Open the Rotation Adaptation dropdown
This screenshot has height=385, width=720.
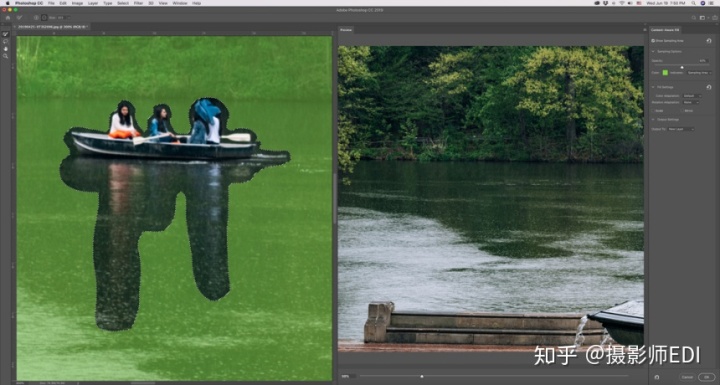pyautogui.click(x=690, y=102)
